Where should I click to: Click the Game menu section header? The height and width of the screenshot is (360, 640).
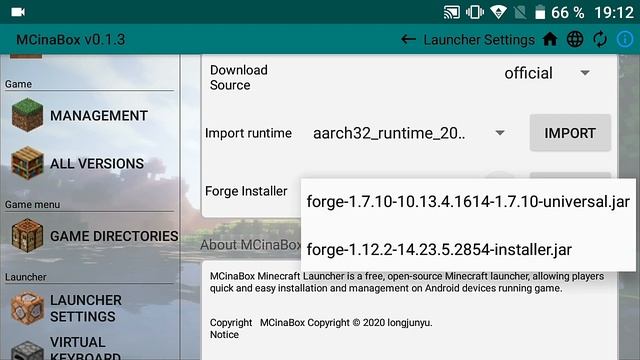click(x=32, y=204)
